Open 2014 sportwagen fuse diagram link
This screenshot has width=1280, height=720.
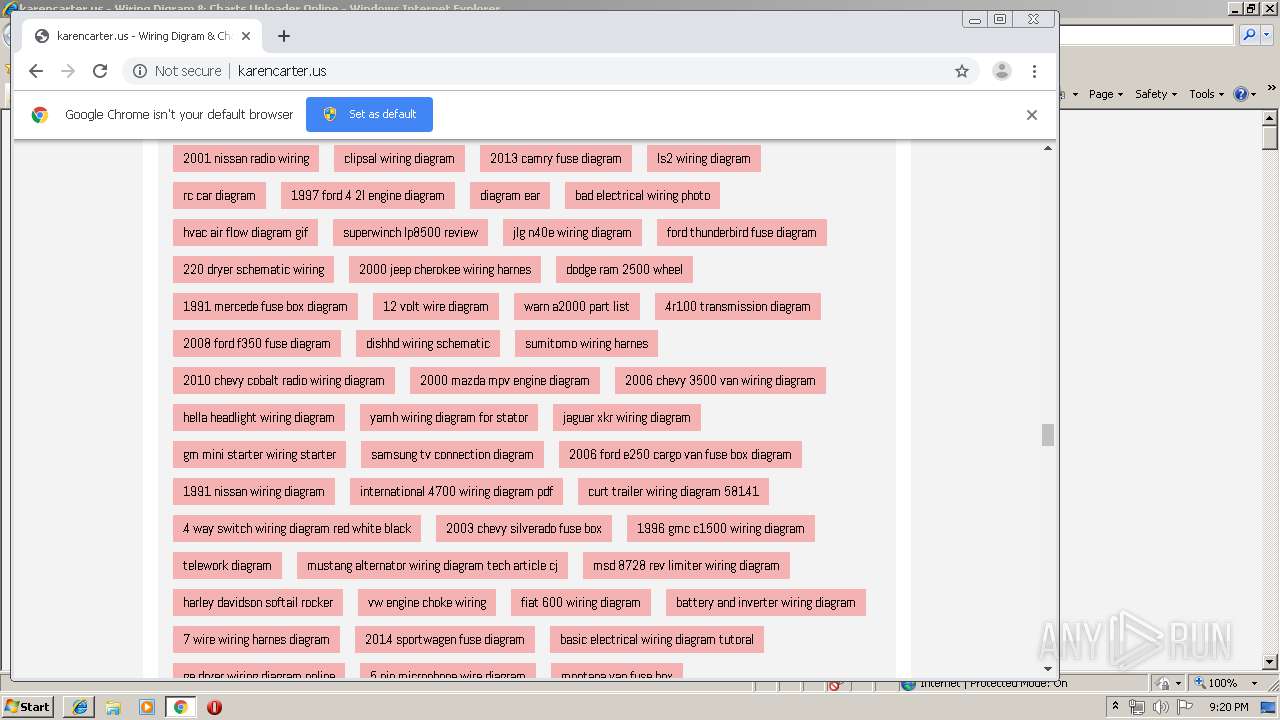click(445, 639)
